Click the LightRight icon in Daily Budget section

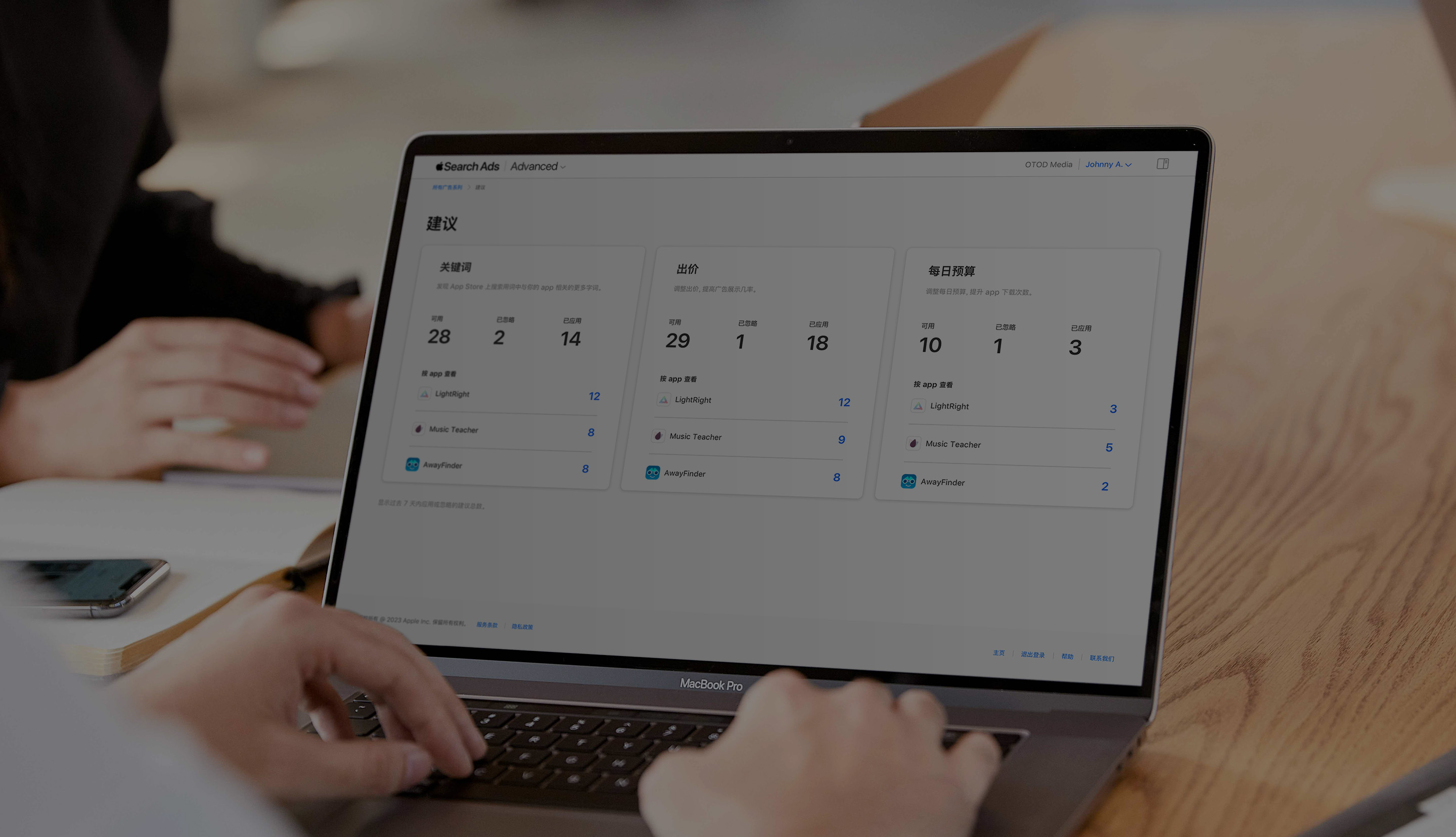(x=917, y=406)
